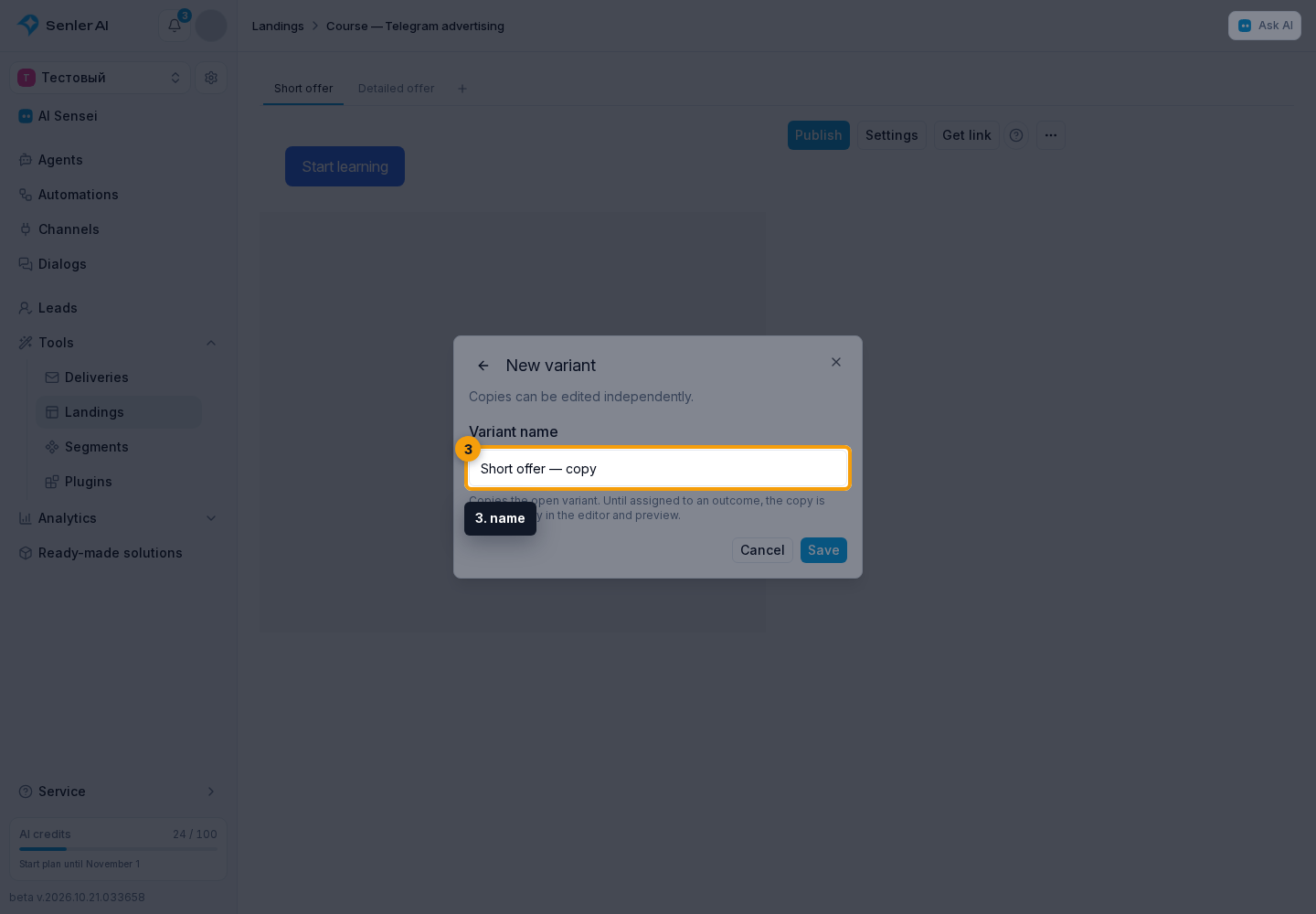
Task: Open the three-dots more menu
Action: (x=1051, y=135)
